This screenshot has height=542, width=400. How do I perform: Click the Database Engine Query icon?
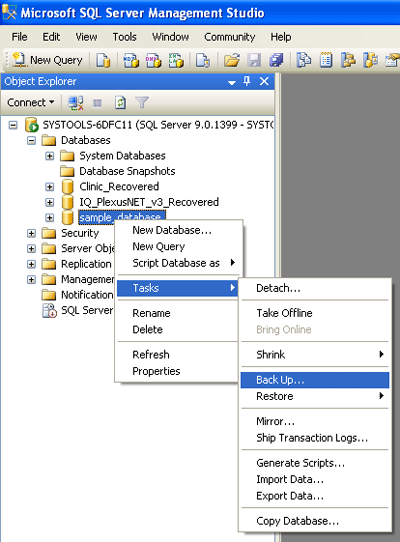[x=103, y=60]
